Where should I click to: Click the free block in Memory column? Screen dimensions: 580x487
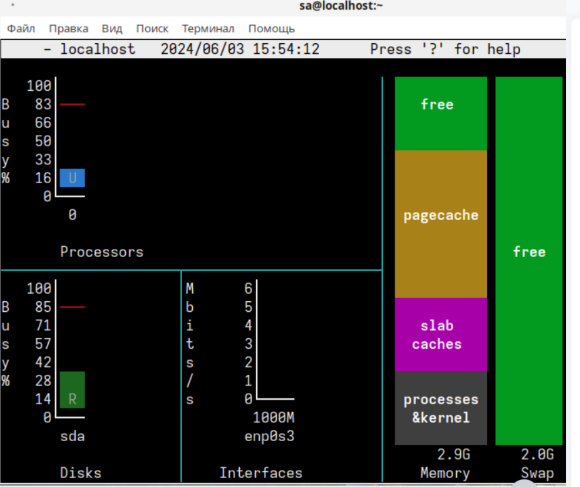pos(441,114)
